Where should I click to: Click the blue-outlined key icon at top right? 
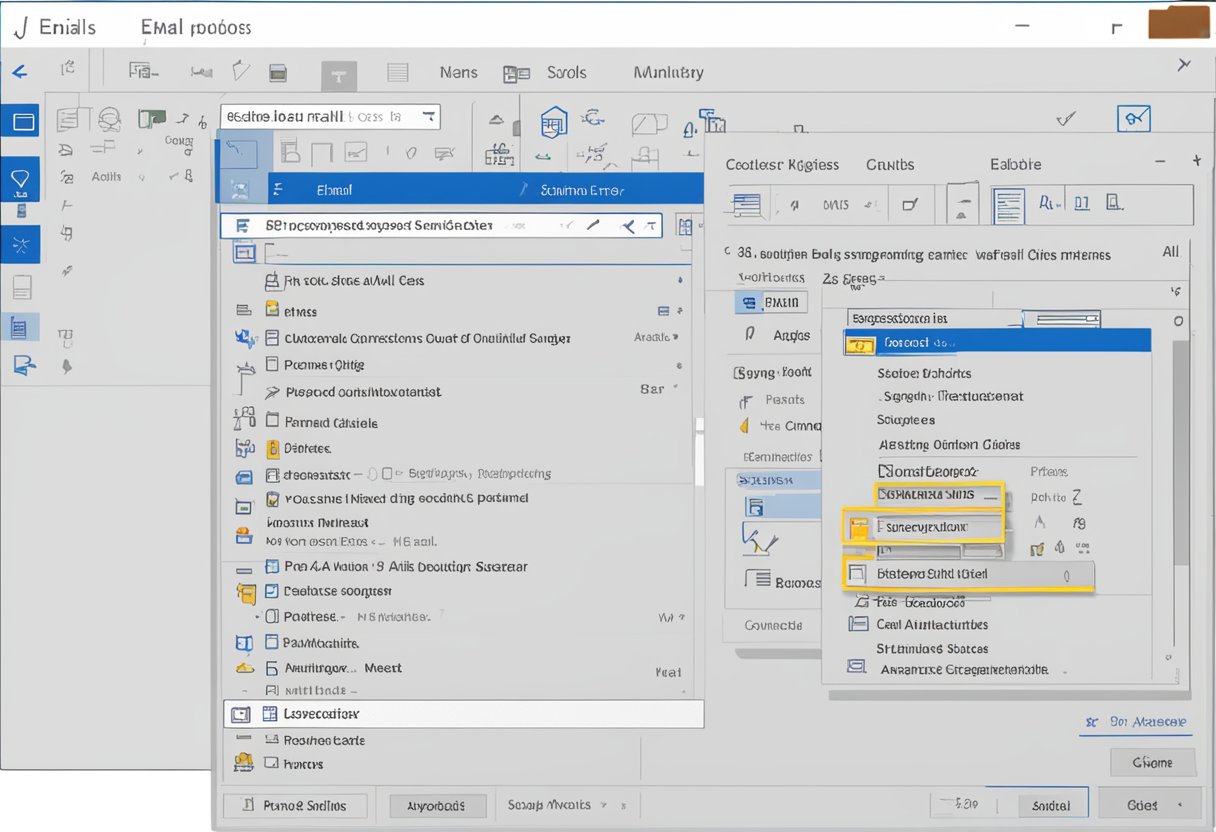(x=1133, y=119)
